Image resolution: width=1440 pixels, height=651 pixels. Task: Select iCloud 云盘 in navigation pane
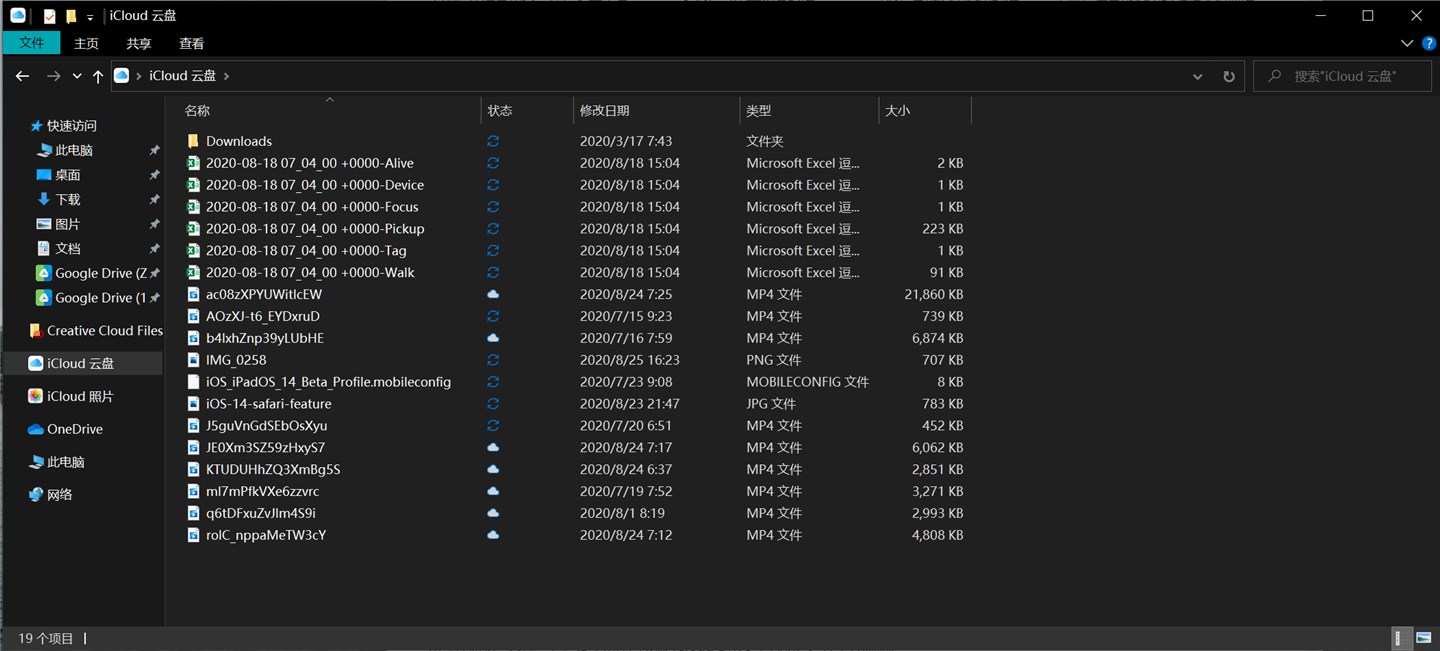click(x=81, y=363)
